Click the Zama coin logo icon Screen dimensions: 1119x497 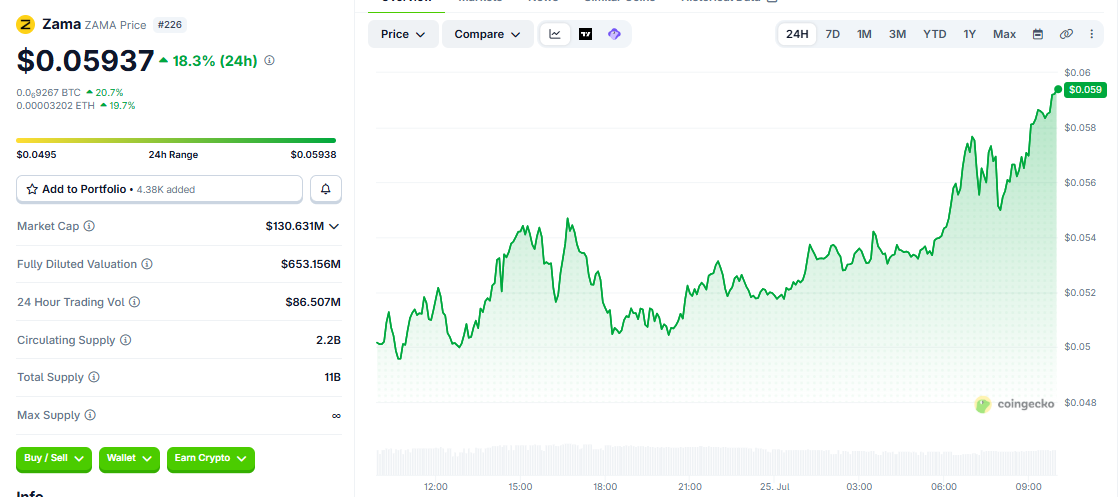26,25
